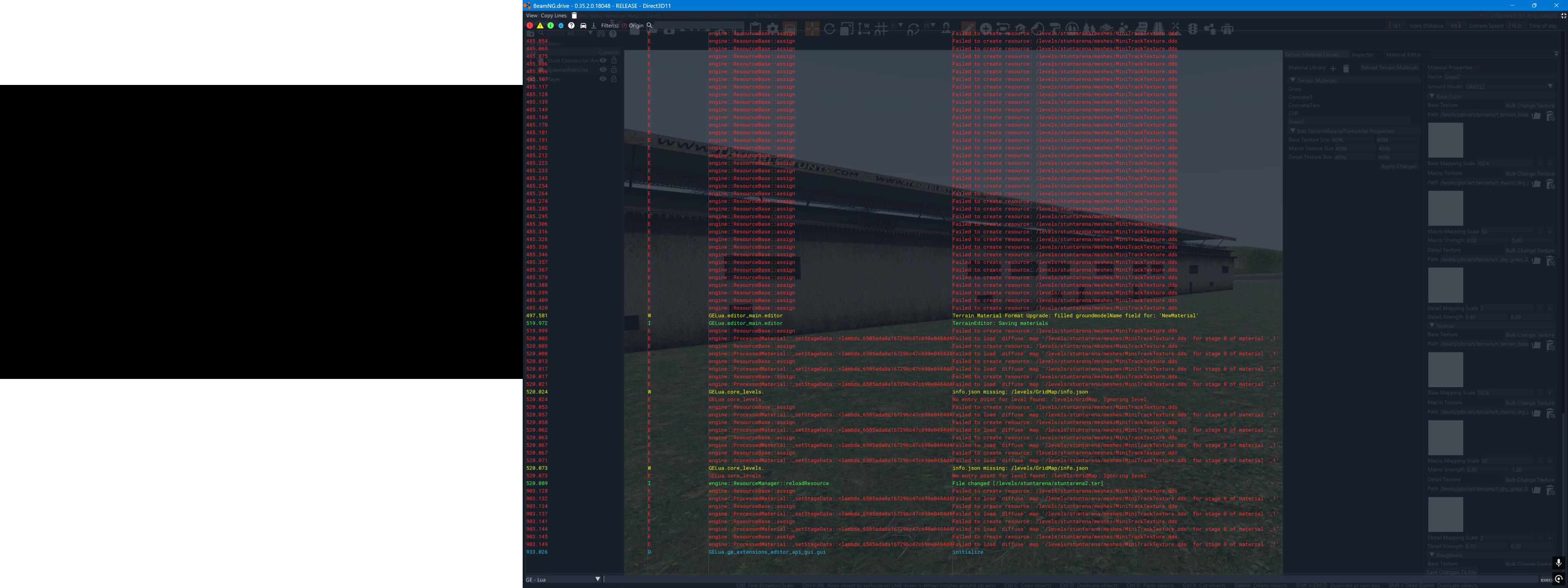Clear the console log with trash icon
1568x588 pixels.
point(574,16)
